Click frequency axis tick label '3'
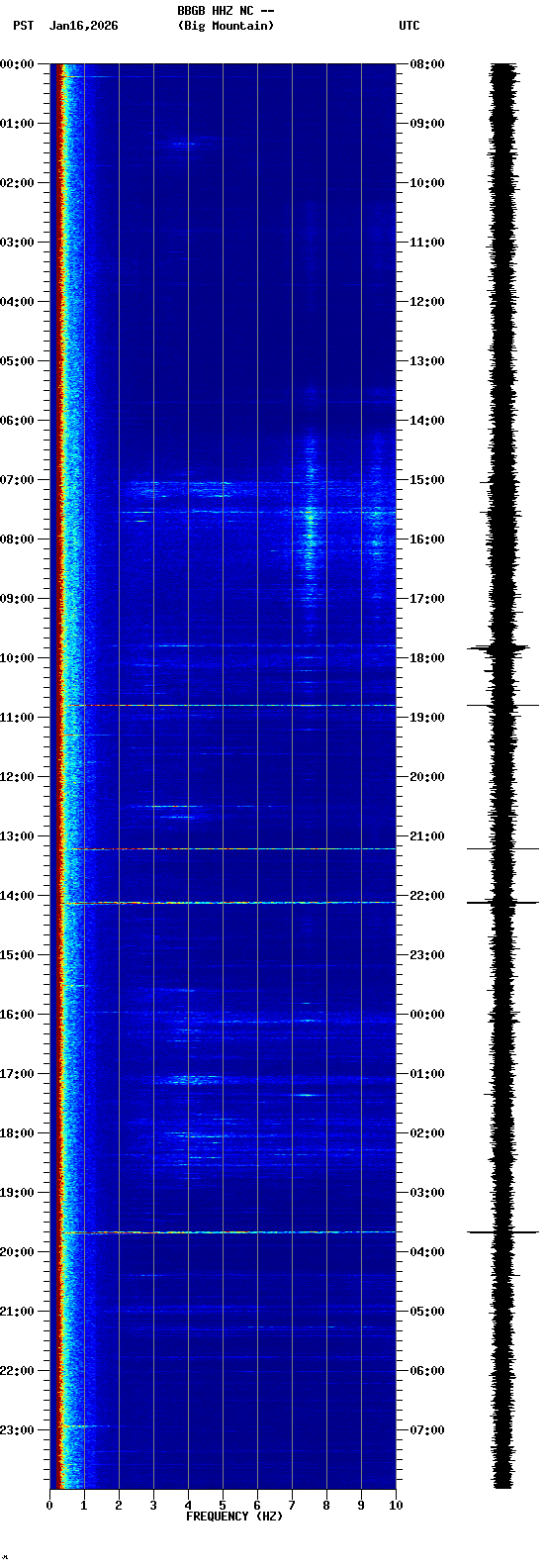 [153, 1506]
